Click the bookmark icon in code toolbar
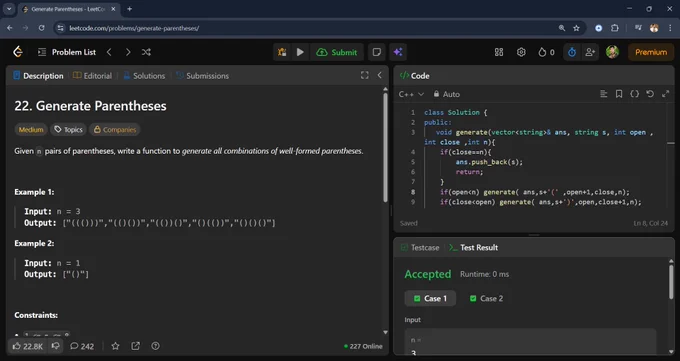The height and width of the screenshot is (361, 680). click(619, 94)
